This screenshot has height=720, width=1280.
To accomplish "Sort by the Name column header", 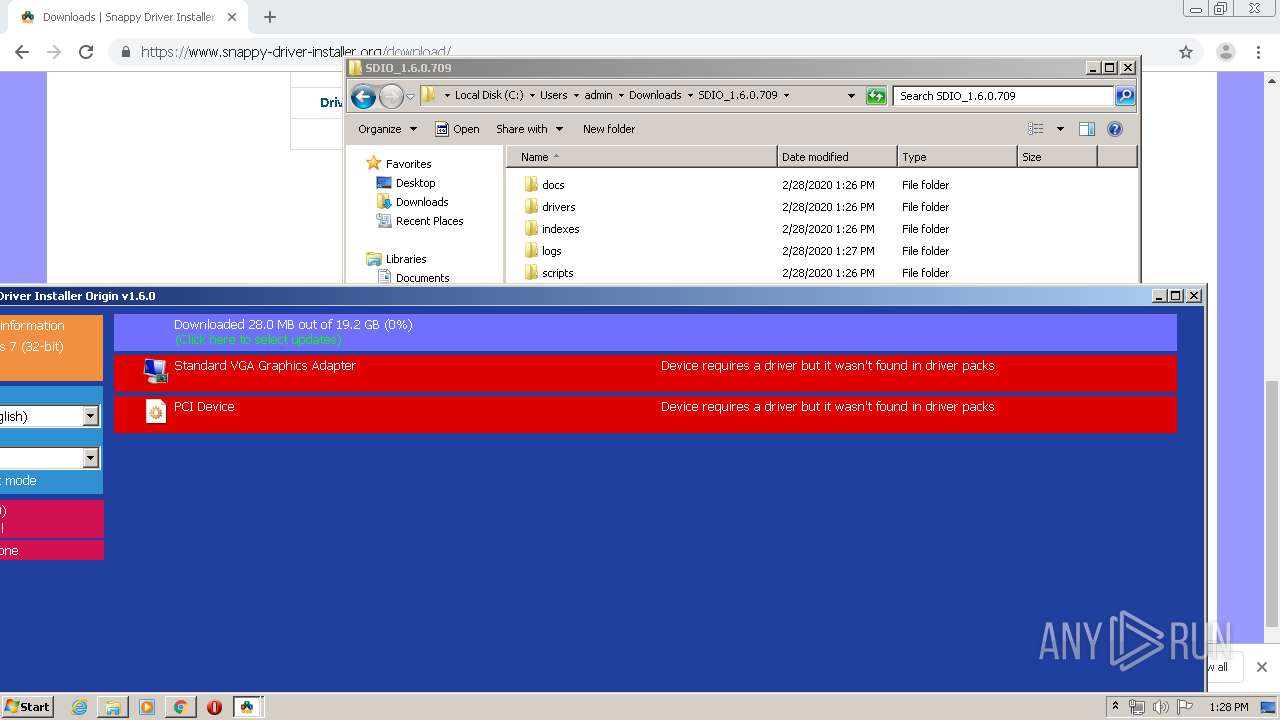I will 641,157.
